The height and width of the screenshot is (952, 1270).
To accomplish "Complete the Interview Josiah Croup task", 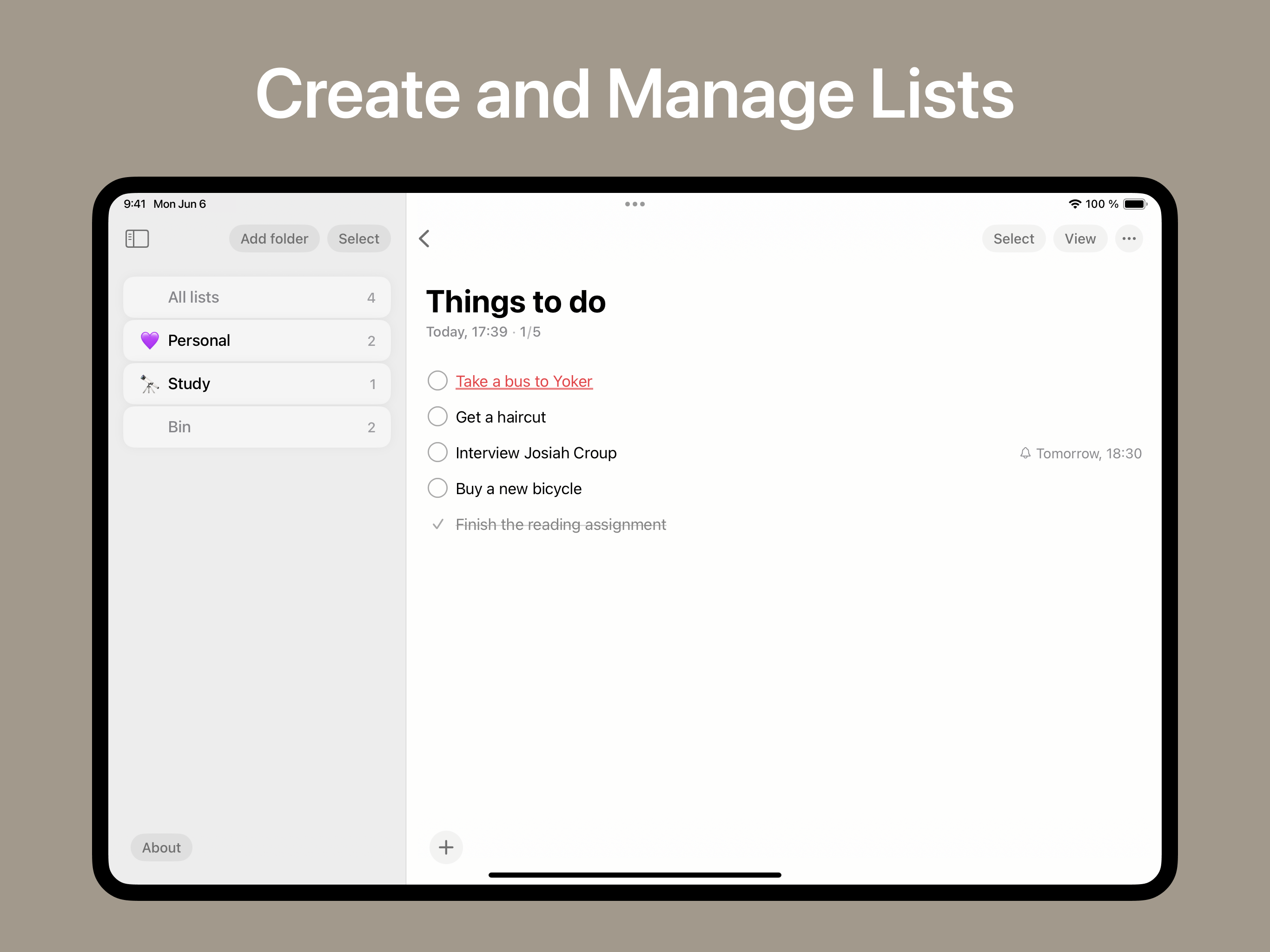I will (x=437, y=452).
